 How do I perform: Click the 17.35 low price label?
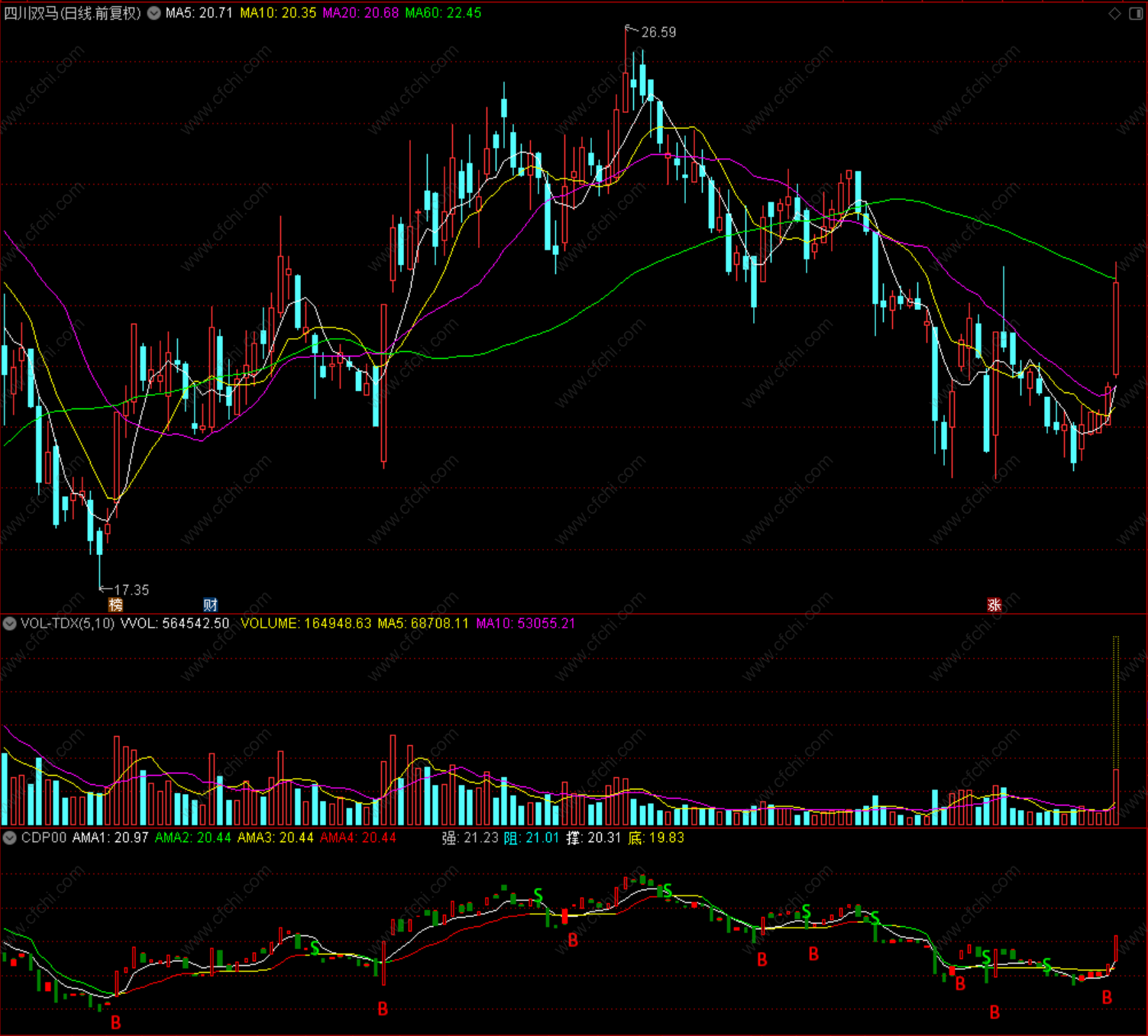[x=131, y=590]
